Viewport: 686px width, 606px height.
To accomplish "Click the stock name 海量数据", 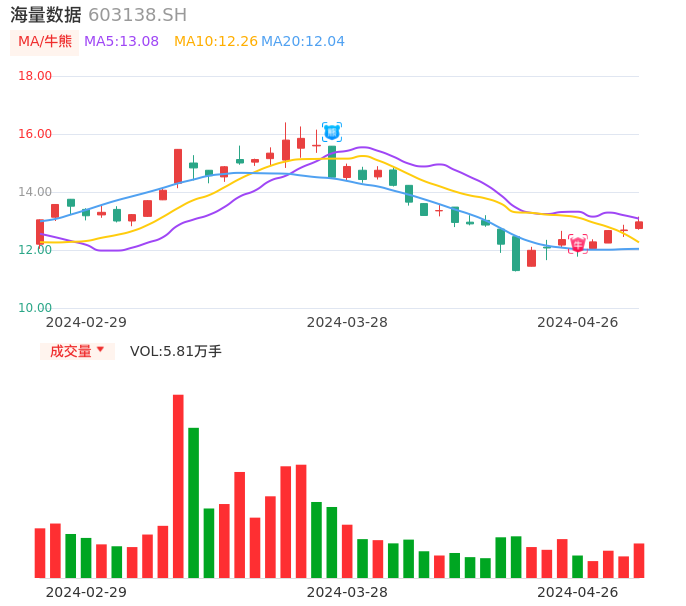I will (46, 15).
